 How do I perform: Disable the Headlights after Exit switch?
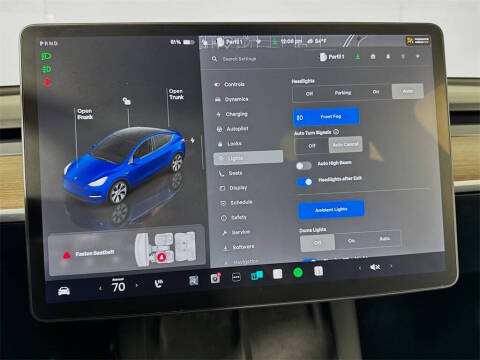coord(305,182)
